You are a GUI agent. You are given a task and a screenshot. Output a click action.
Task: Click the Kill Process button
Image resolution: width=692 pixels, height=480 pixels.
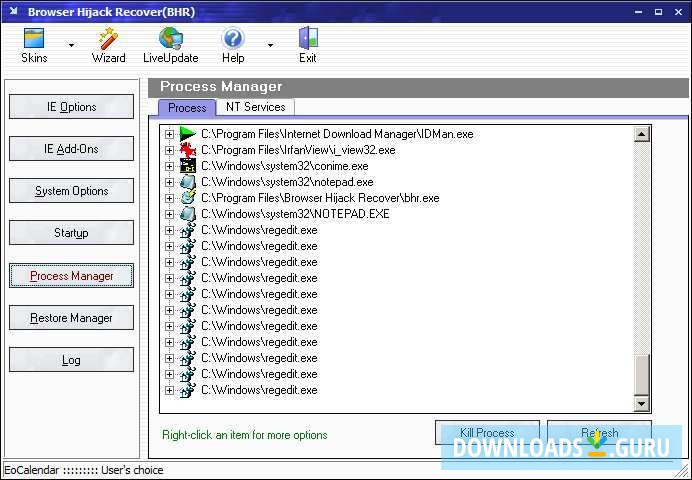coord(487,433)
